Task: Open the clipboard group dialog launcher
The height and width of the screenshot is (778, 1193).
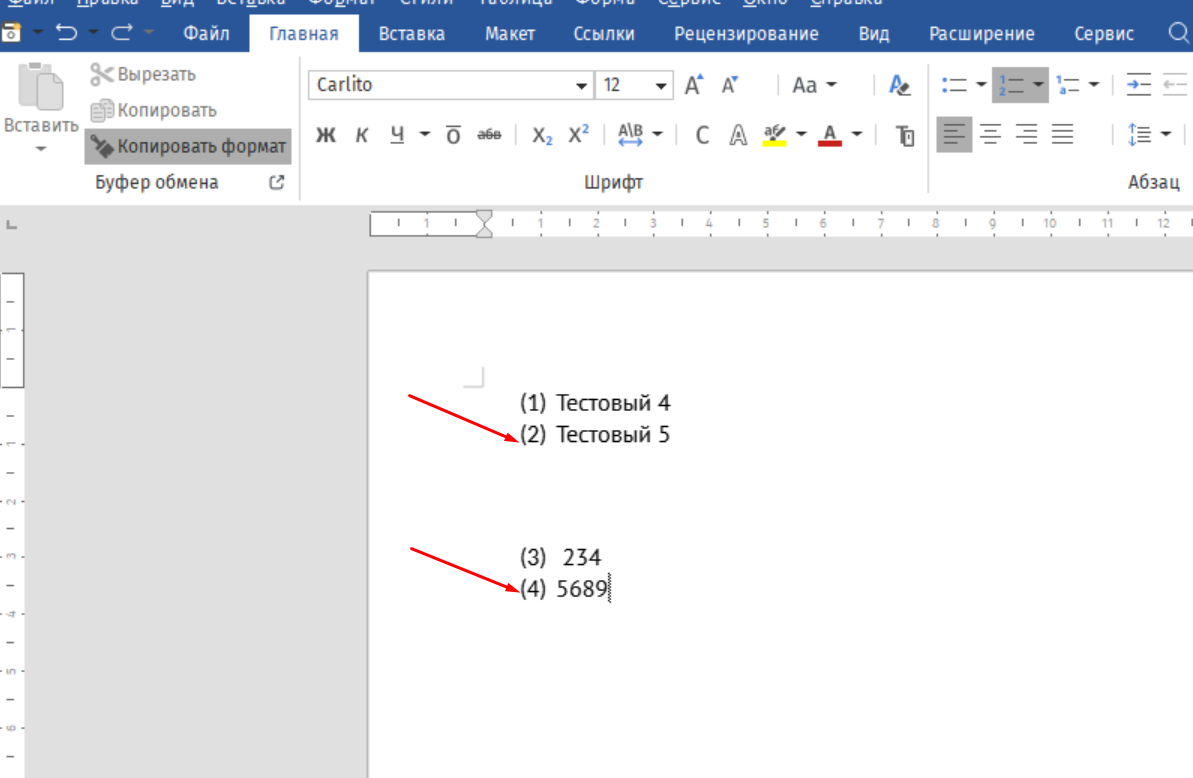Action: click(277, 183)
